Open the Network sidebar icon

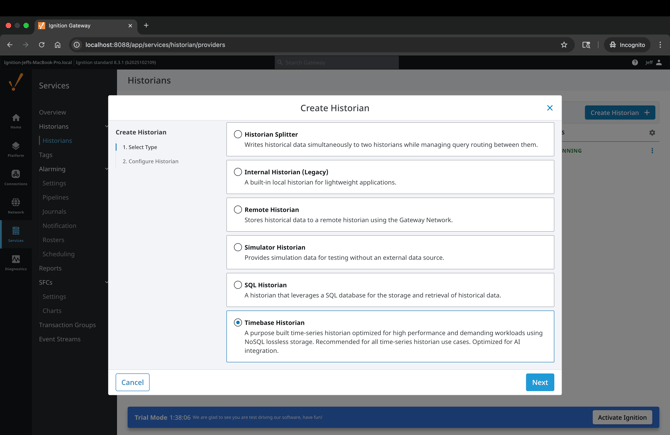(16, 205)
